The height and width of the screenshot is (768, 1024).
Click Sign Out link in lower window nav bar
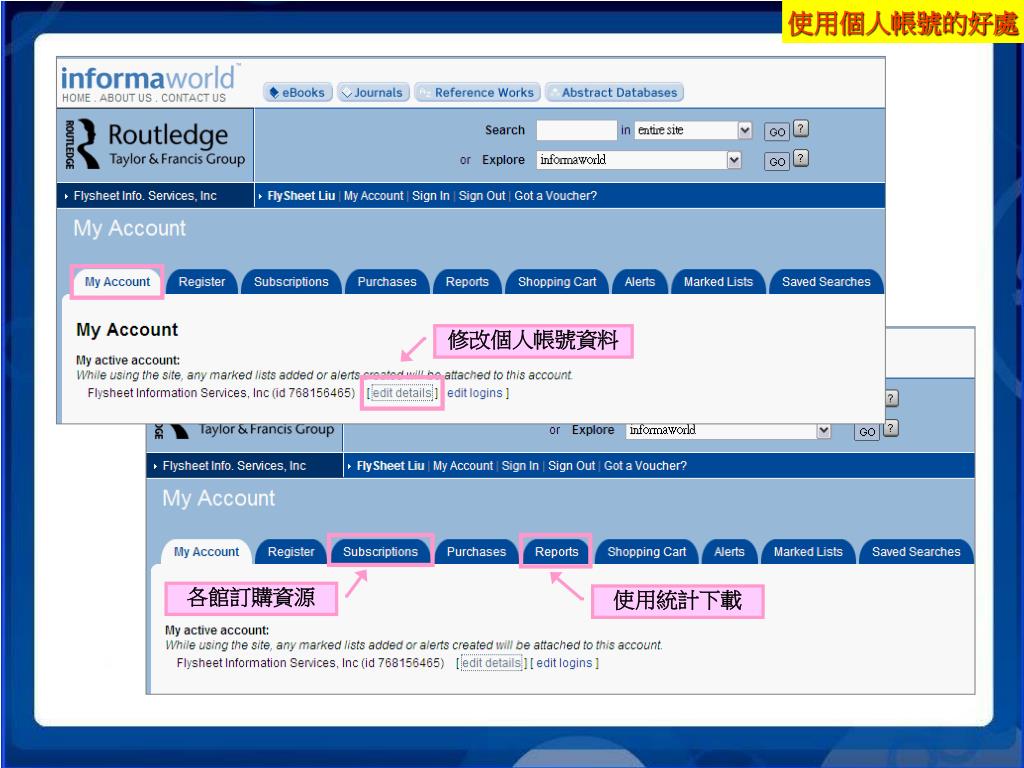[571, 466]
